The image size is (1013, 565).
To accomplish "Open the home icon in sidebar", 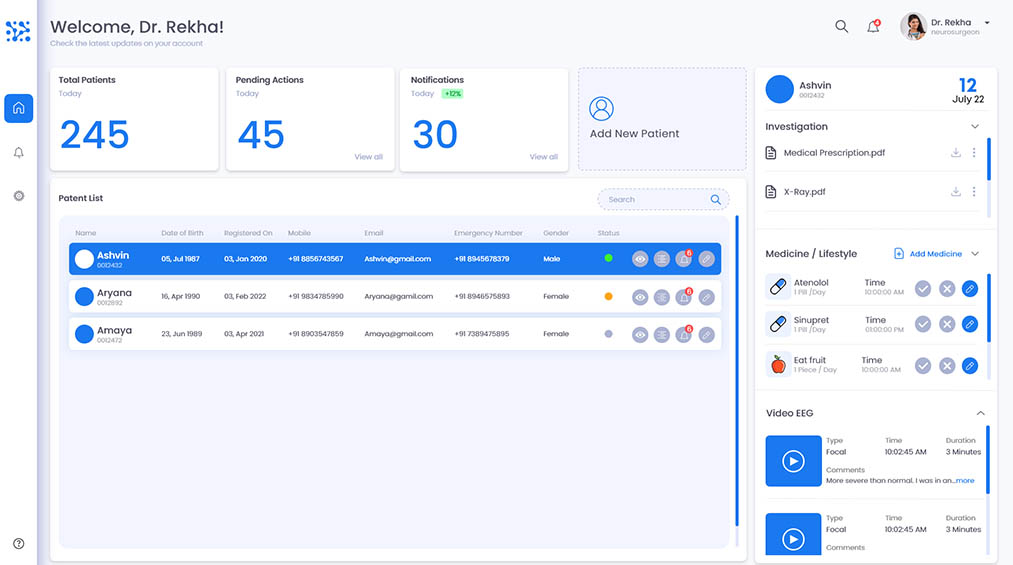I will (18, 108).
